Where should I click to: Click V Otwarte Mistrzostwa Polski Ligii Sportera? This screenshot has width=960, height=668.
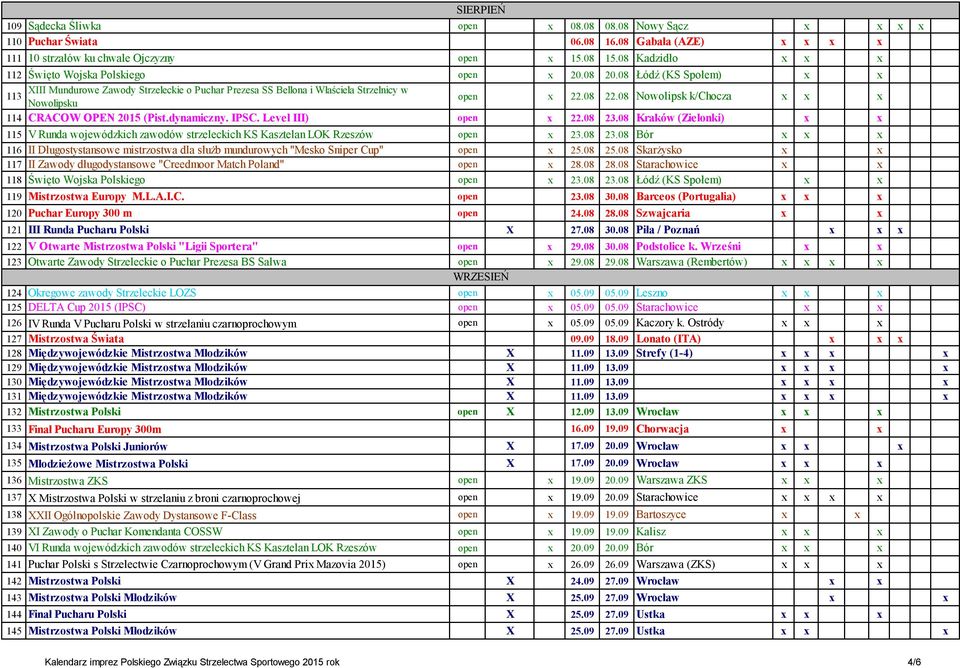(x=143, y=246)
